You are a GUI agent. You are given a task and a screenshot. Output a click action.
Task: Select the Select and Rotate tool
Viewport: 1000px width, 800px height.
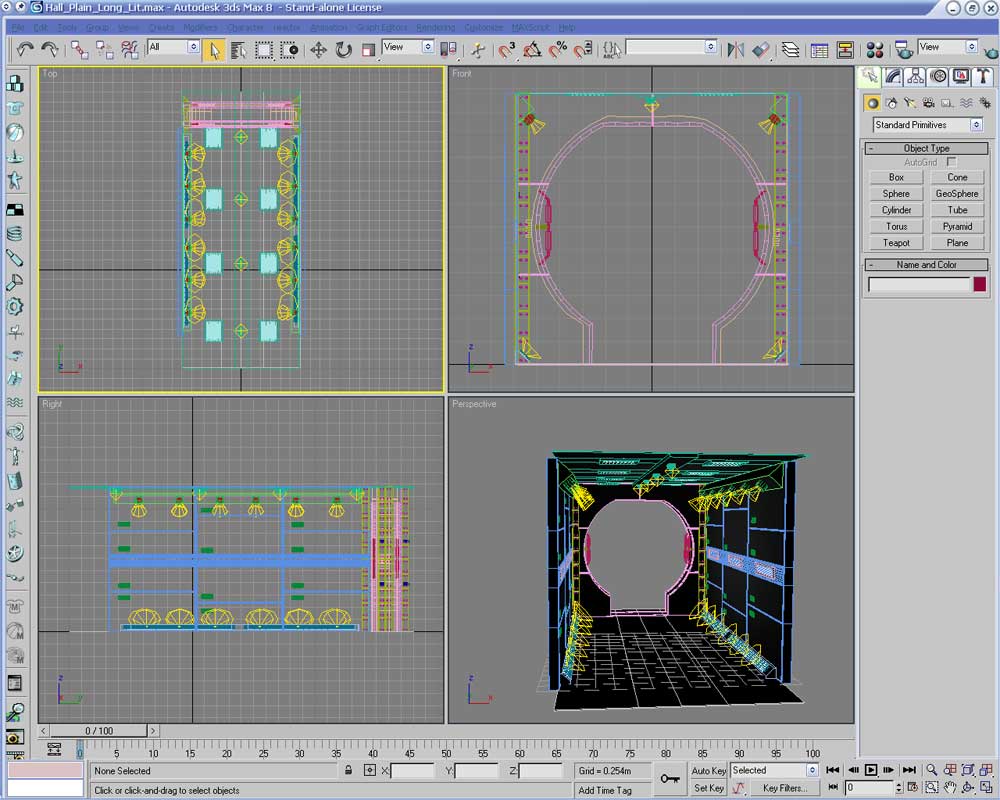(x=343, y=49)
